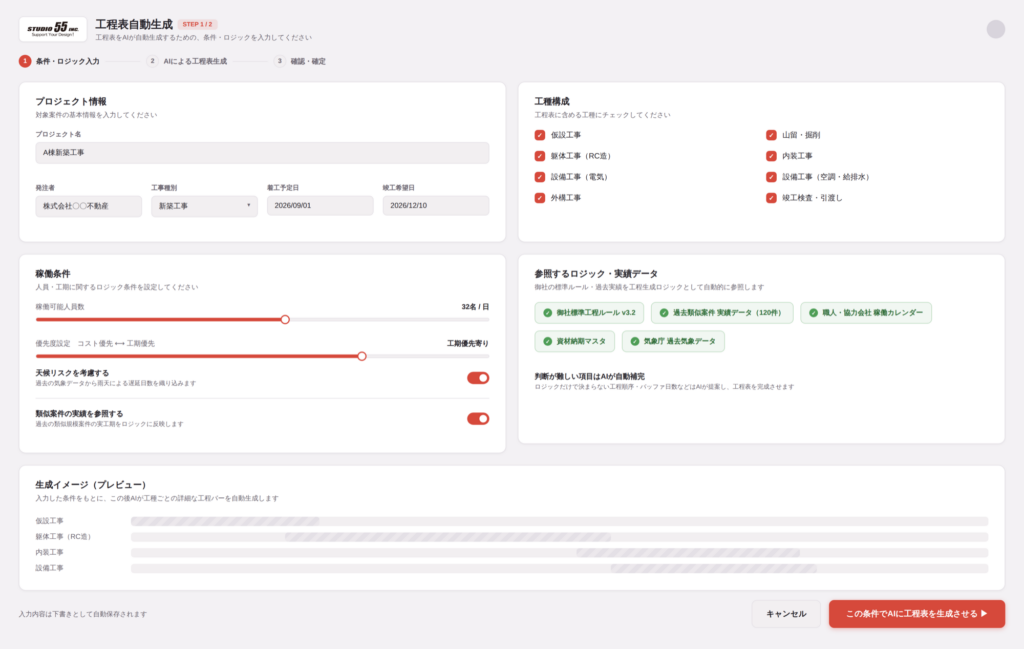Click the 竣工希望日 date field
Screen dimensions: 1024x649
[x=436, y=206]
